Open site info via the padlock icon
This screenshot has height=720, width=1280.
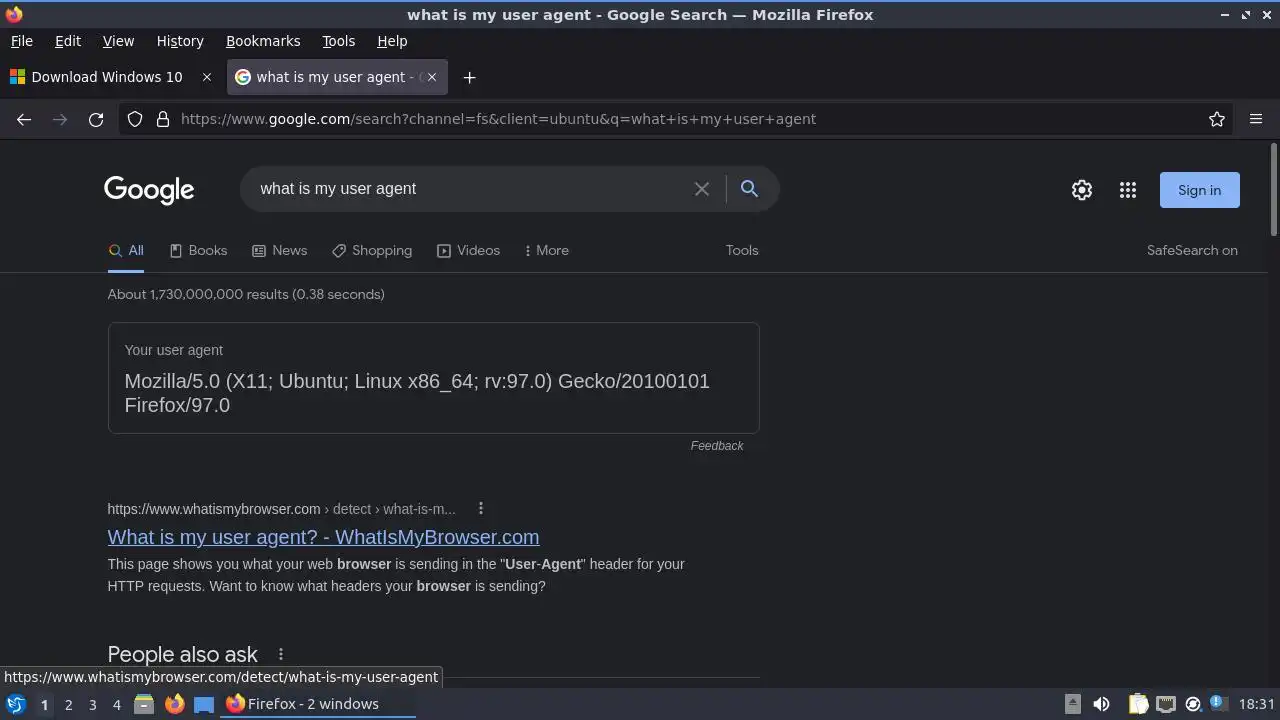click(x=163, y=119)
